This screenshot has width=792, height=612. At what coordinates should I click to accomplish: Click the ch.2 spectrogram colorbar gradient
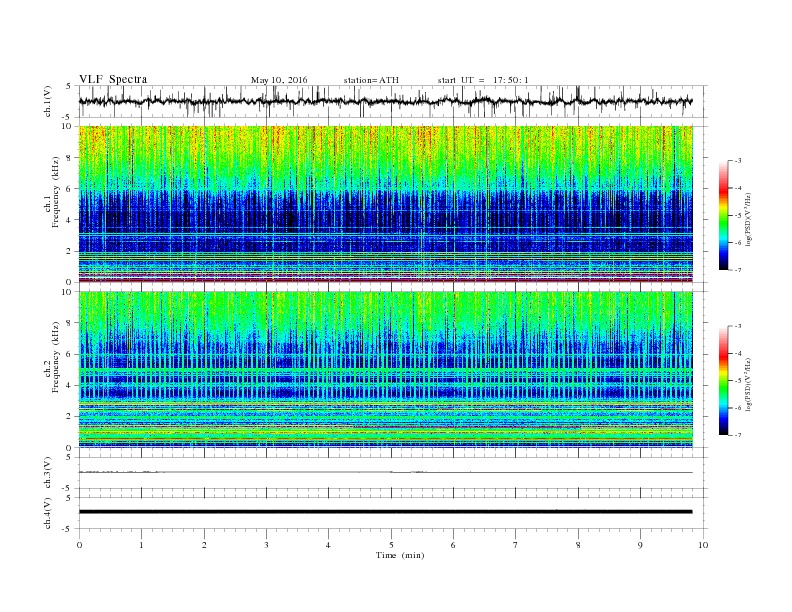[x=723, y=380]
